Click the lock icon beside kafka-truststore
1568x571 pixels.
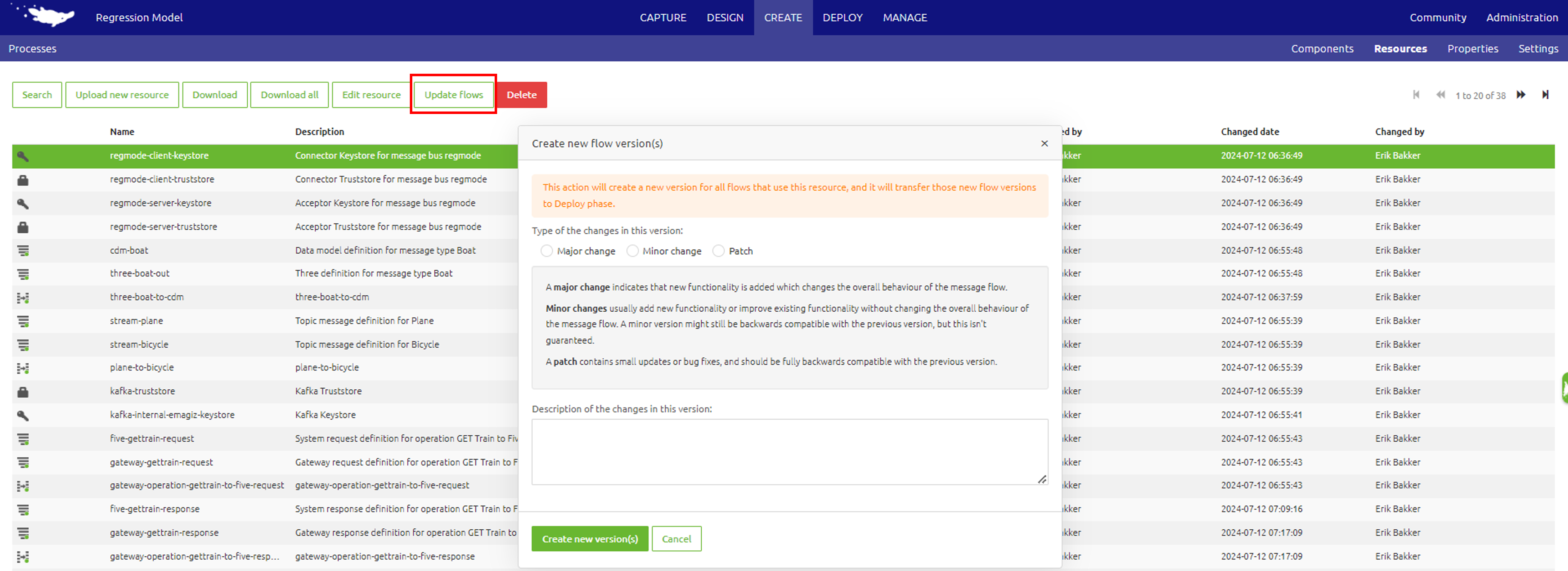pos(22,391)
